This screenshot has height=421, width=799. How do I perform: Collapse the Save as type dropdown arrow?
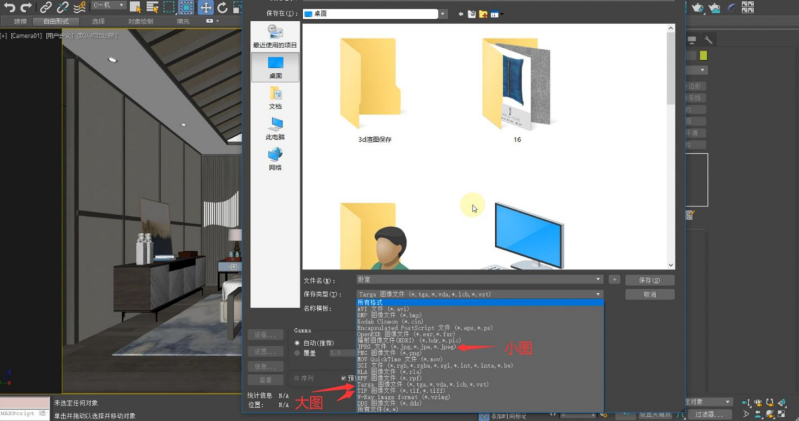coord(598,294)
